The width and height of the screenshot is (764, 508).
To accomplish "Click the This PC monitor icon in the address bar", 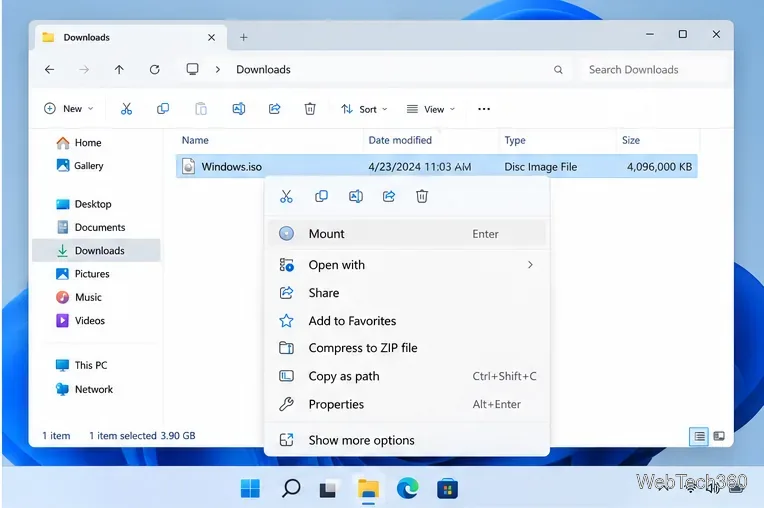I will [192, 69].
